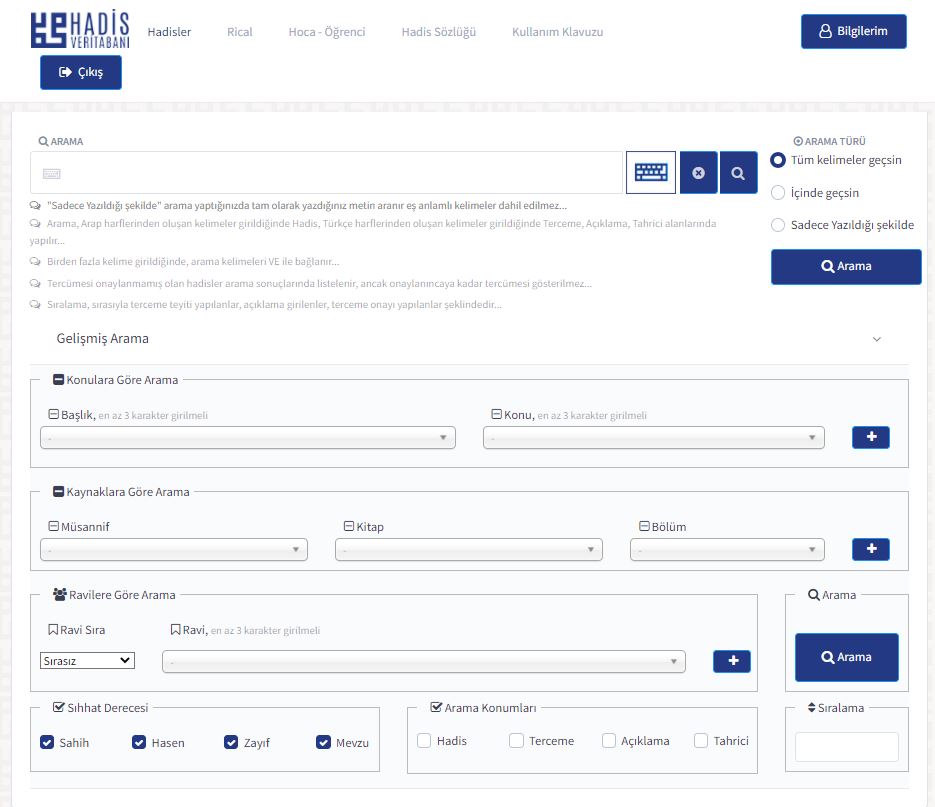Open the Müsannif dropdown
The height and width of the screenshot is (807, 935).
point(174,549)
